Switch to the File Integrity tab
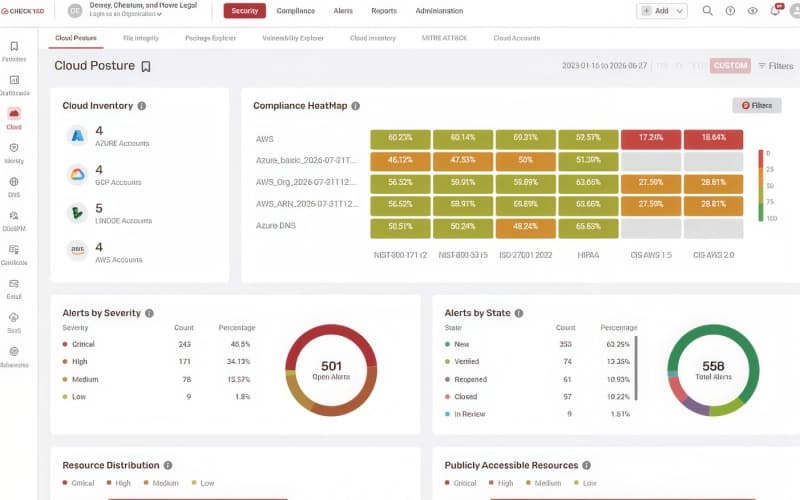This screenshot has height=500, width=800. click(141, 38)
